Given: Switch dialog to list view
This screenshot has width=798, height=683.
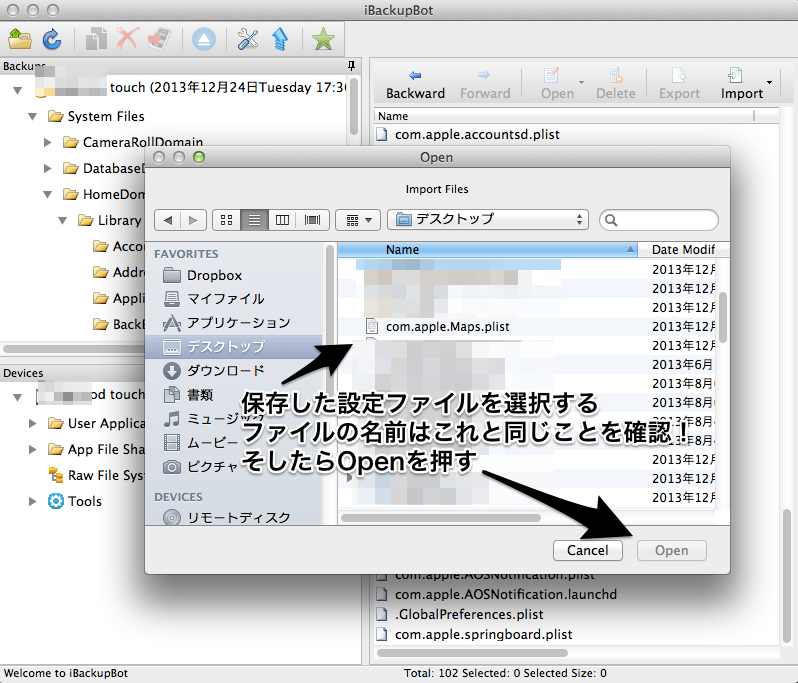Looking at the screenshot, I should pos(254,220).
